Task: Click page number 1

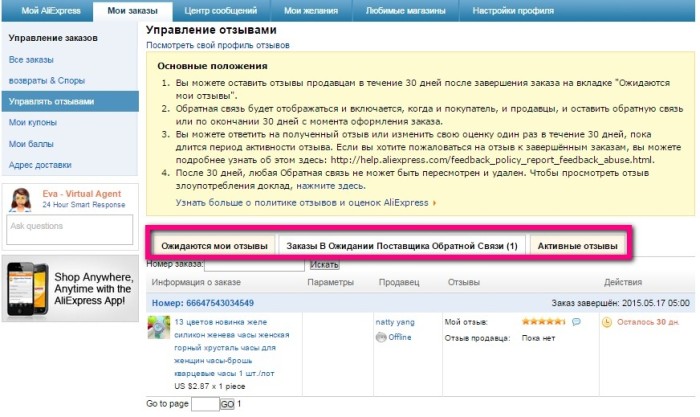Action: tap(239, 404)
